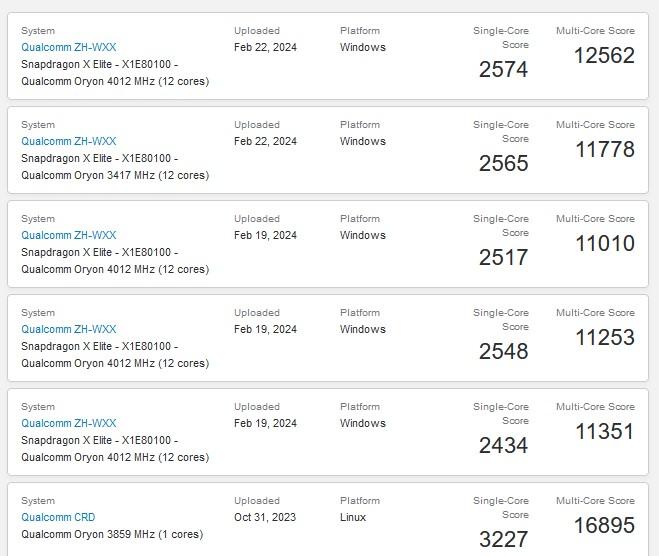The width and height of the screenshot is (659, 556).
Task: Open Qualcomm ZH-WXX result scoring 11778 multi-core
Action: (68, 141)
